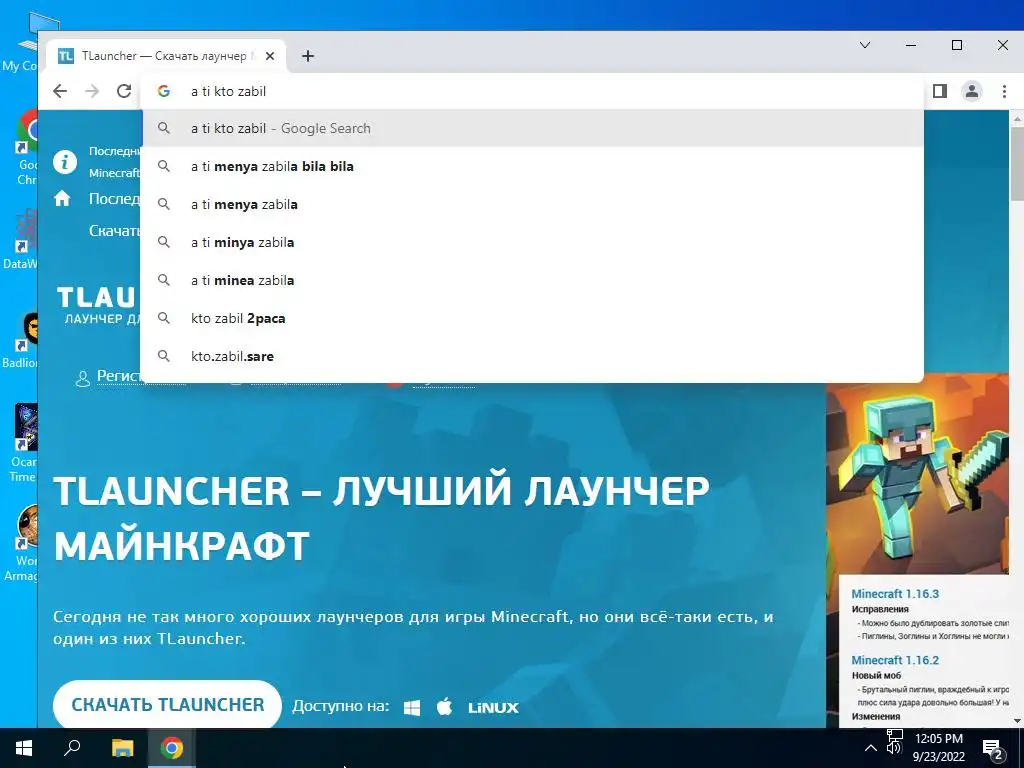Pick the suggestion 'a ti minya zabila'

[x=532, y=242]
